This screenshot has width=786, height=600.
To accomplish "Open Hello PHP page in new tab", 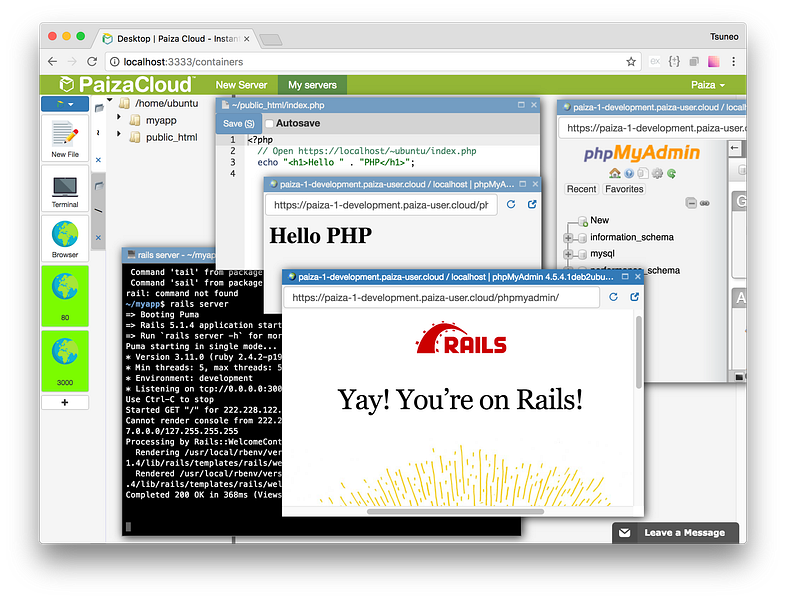I will point(532,205).
